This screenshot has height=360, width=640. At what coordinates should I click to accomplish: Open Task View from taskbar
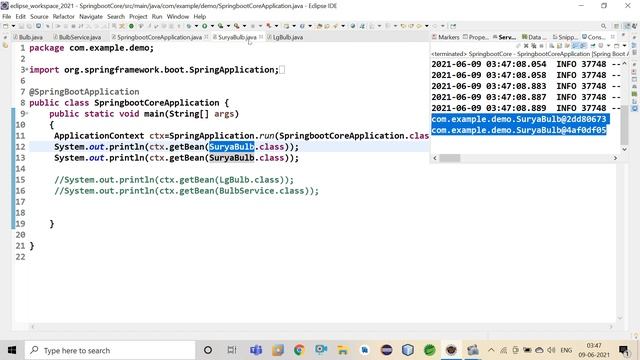[x=232, y=350]
